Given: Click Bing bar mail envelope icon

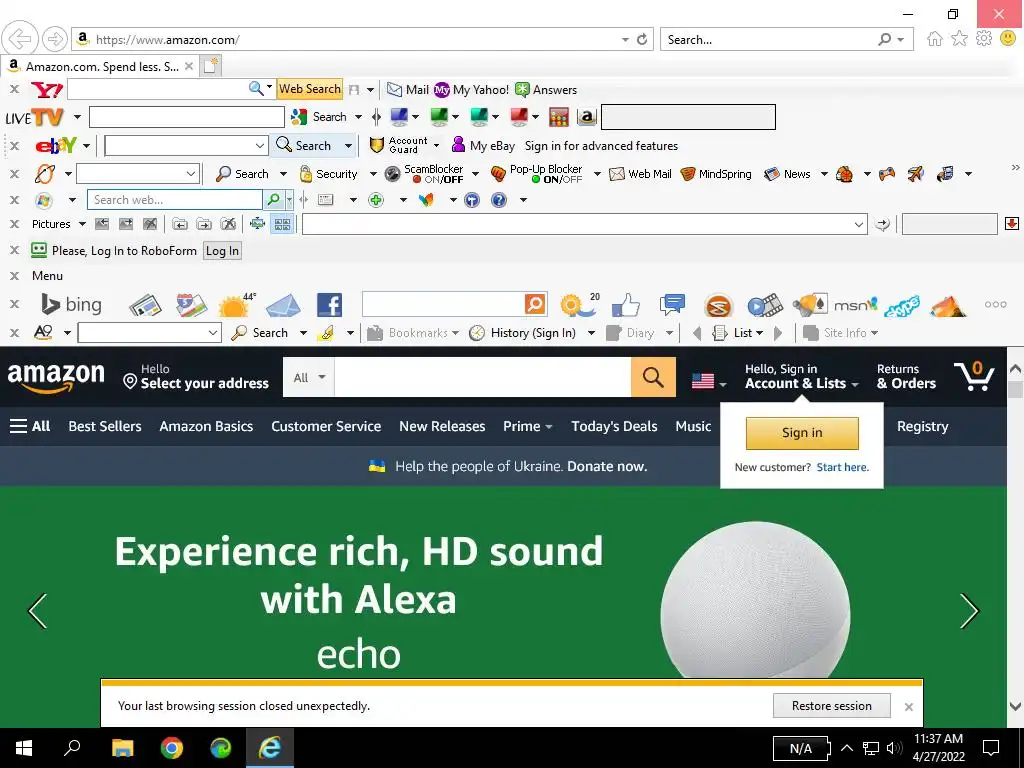Looking at the screenshot, I should tap(283, 305).
